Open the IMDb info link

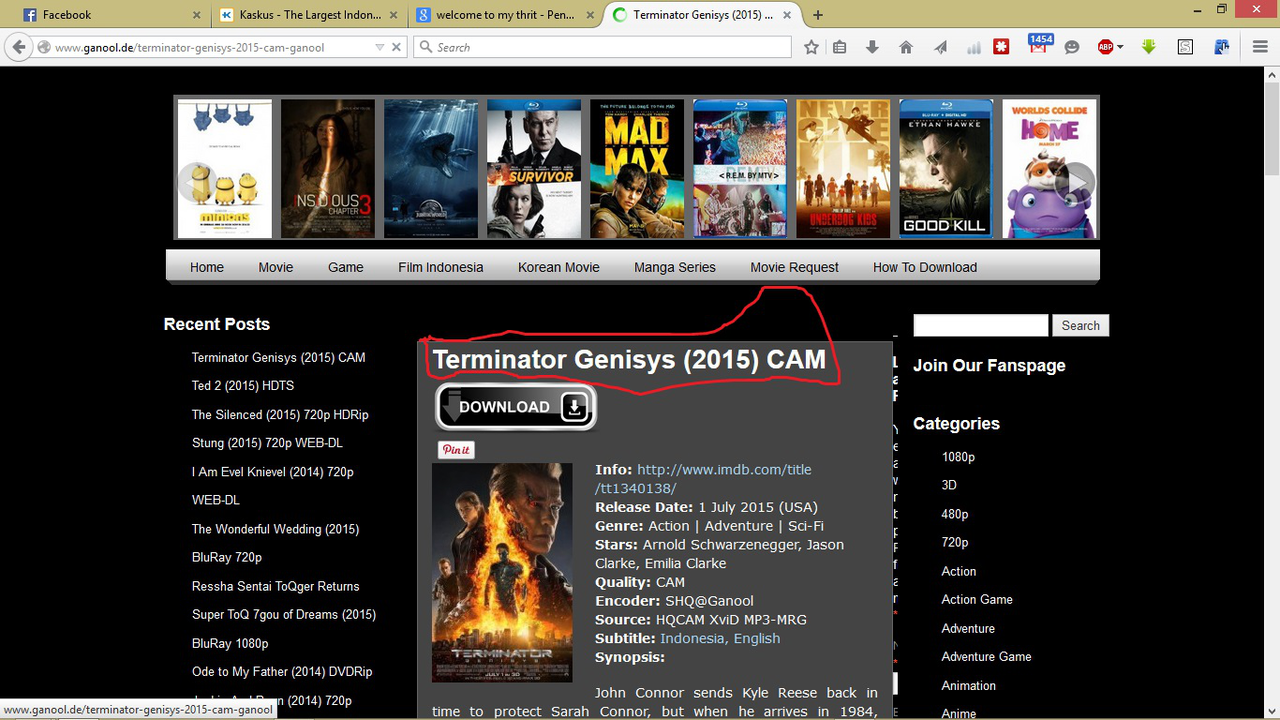tap(703, 479)
